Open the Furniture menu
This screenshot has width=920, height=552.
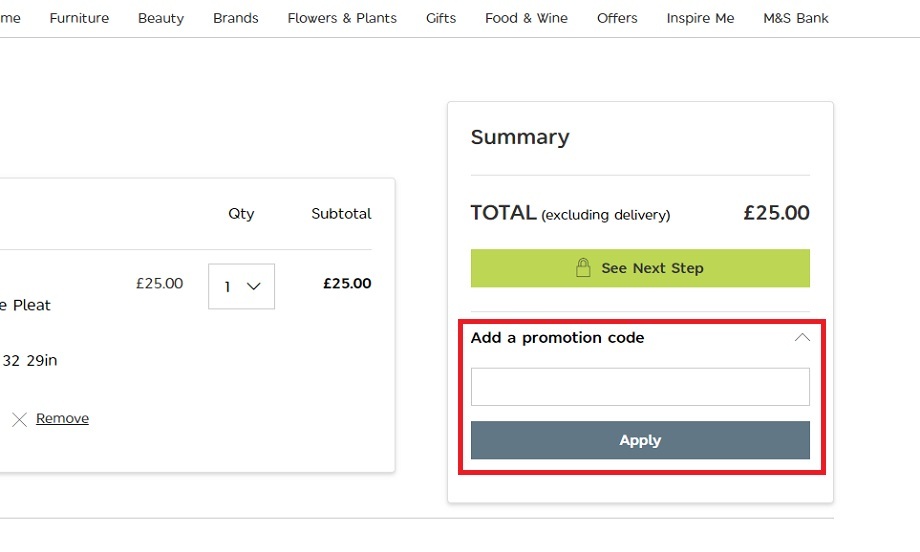tap(79, 18)
